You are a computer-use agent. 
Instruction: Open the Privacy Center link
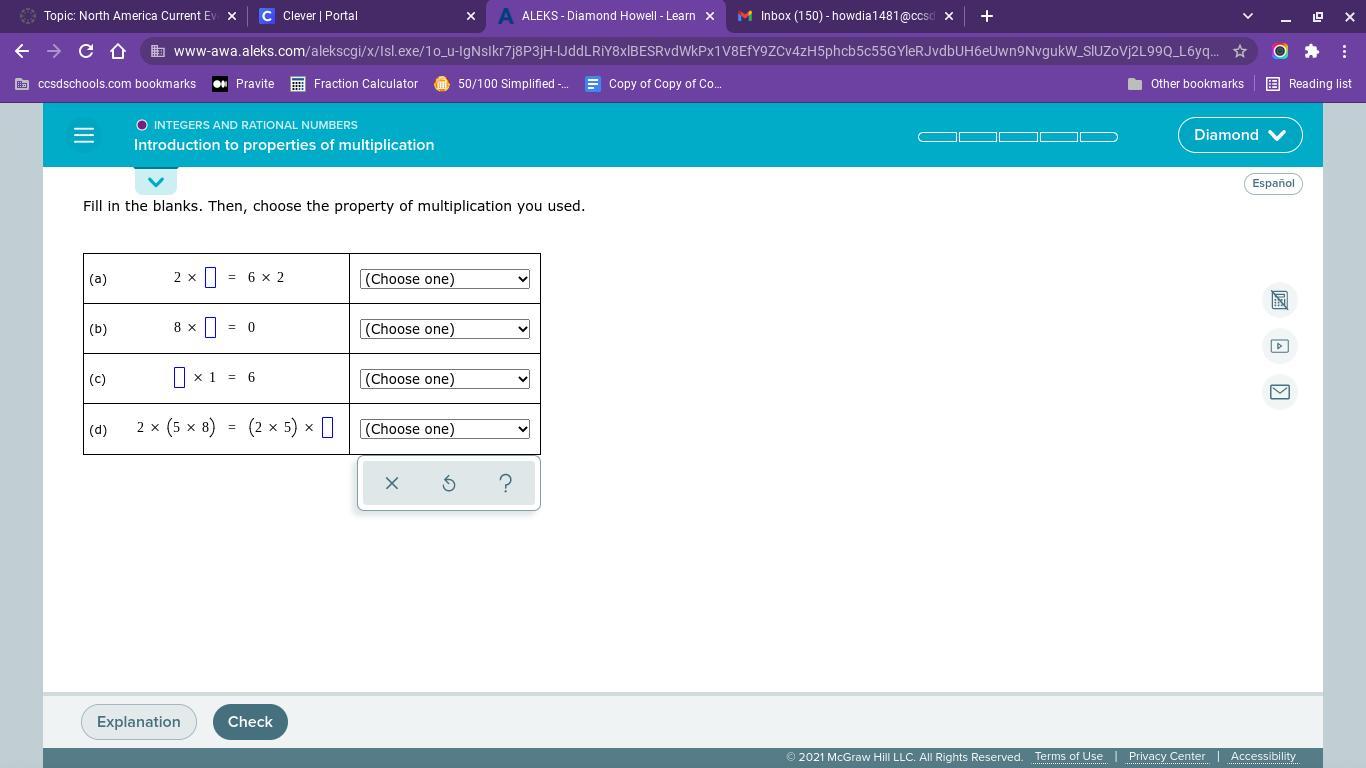[1167, 756]
